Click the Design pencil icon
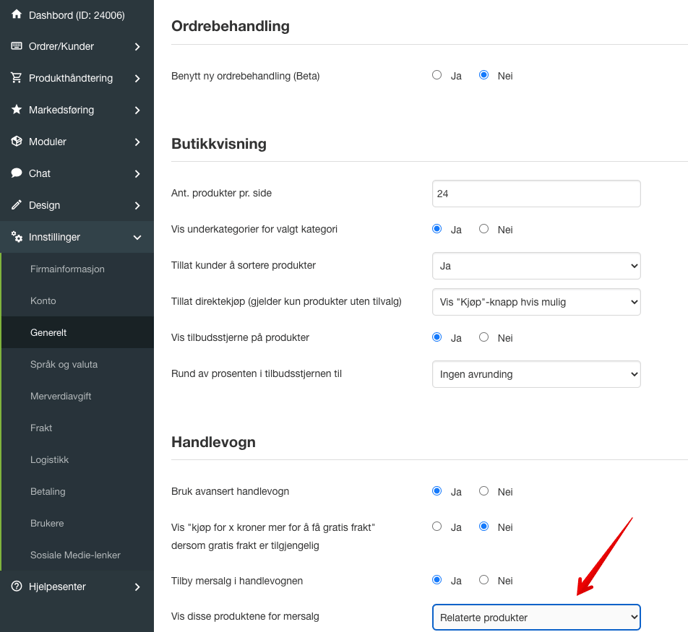Viewport: 688px width, 632px height. 17,205
